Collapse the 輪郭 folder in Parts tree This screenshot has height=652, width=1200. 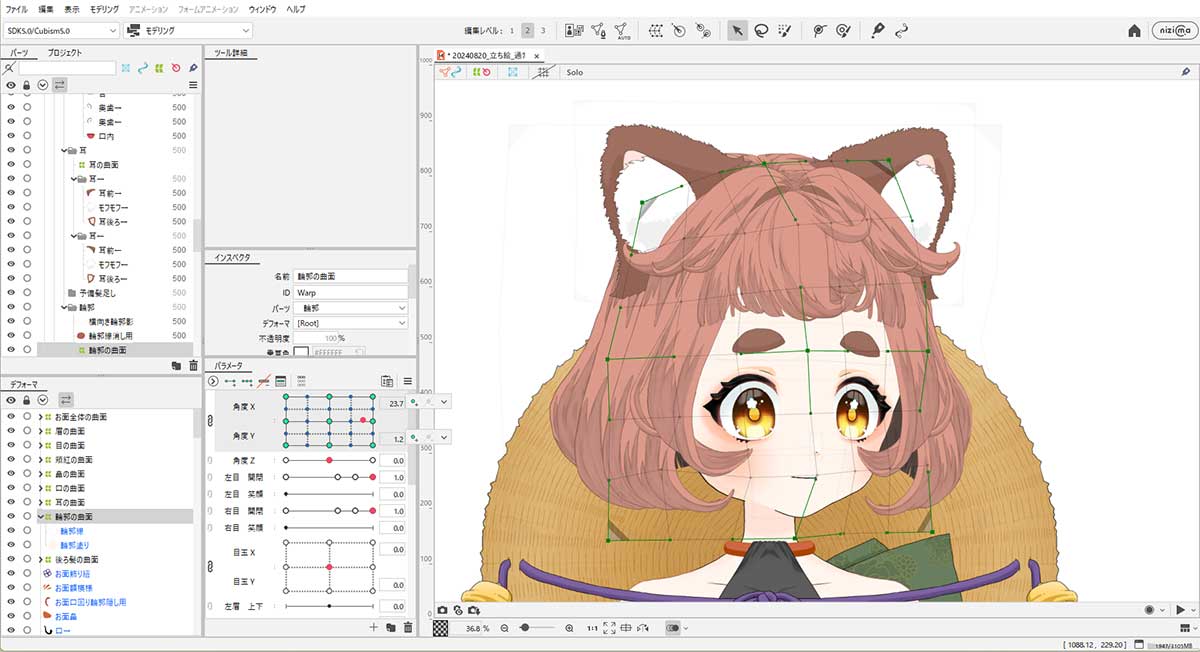click(x=62, y=308)
